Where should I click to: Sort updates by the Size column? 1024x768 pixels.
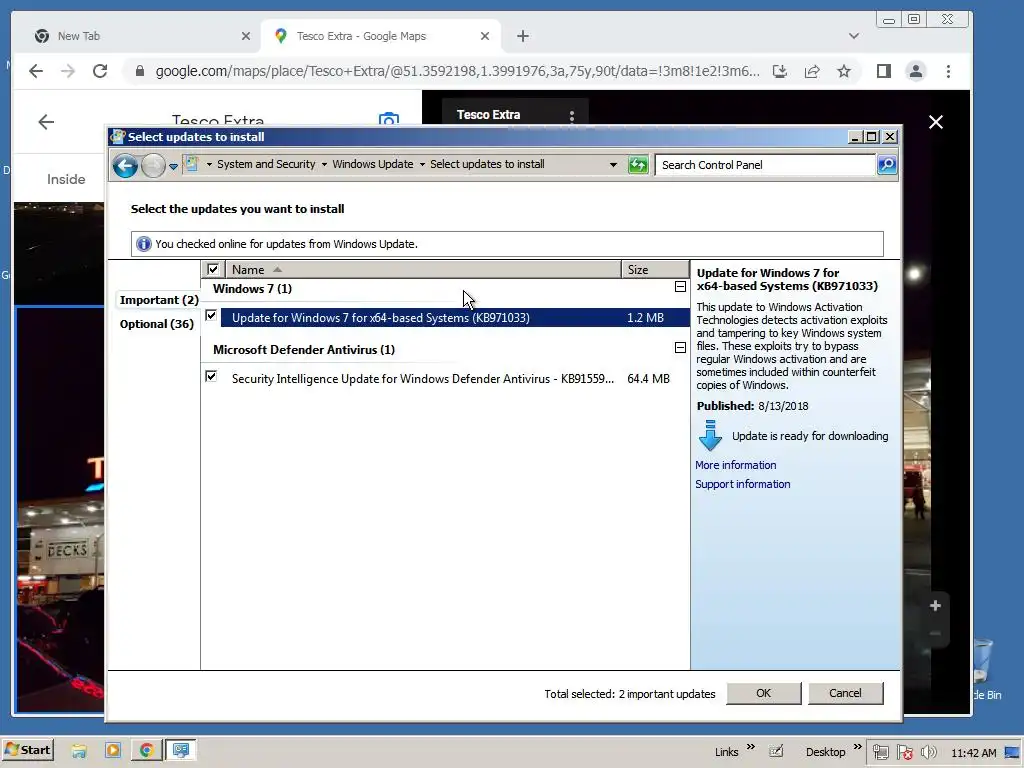[654, 269]
